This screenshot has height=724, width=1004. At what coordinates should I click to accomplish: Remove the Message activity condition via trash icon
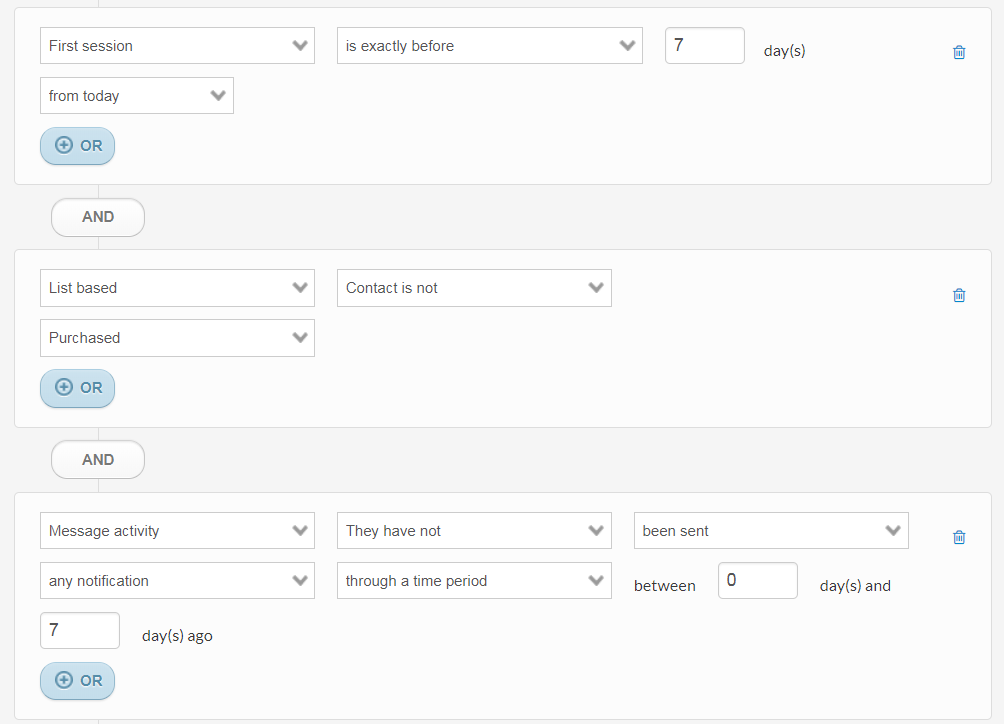959,537
